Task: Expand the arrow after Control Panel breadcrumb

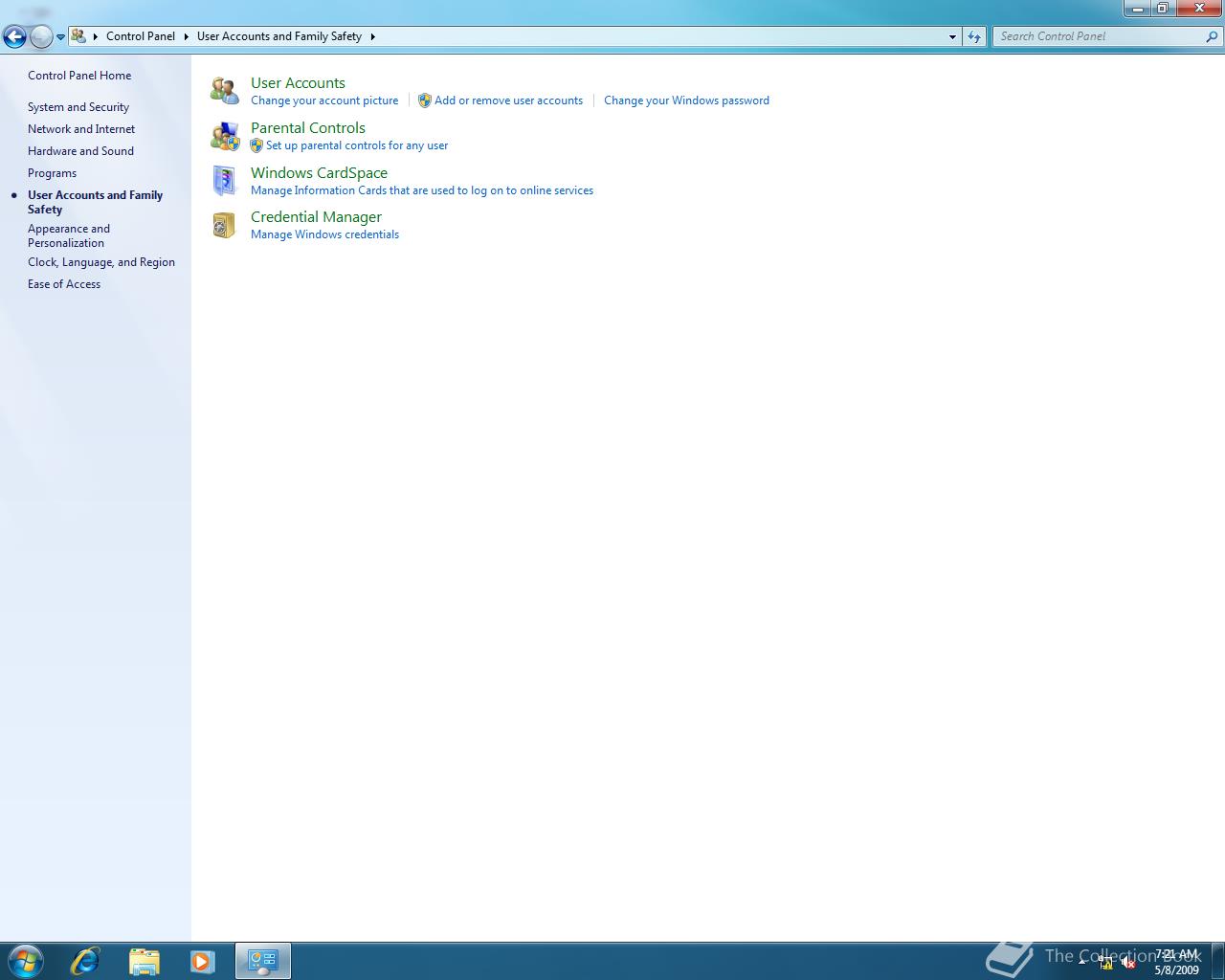Action: point(187,36)
